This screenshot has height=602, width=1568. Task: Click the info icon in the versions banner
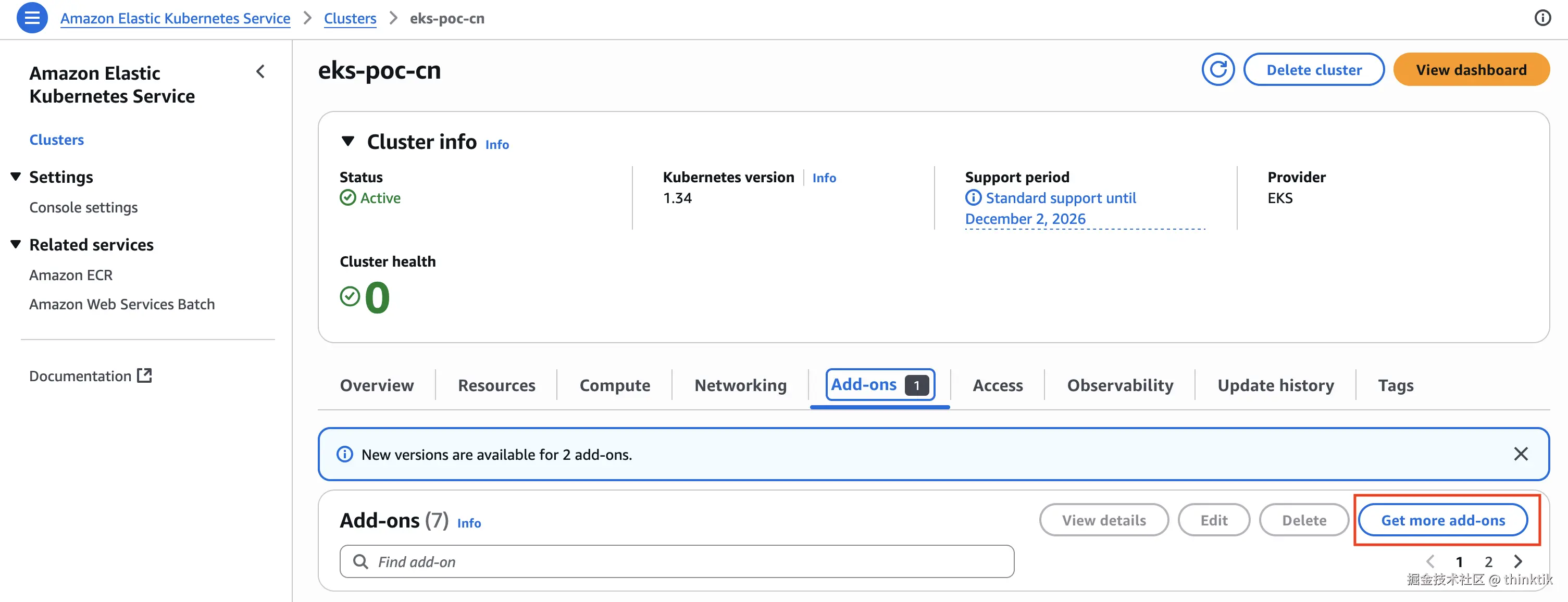pos(344,454)
